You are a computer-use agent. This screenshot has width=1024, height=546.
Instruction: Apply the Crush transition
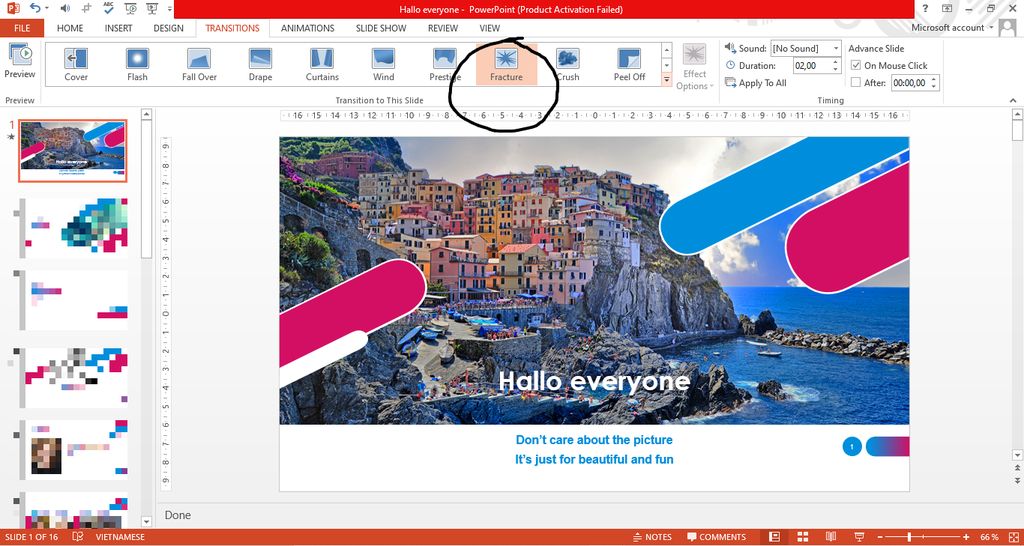(x=568, y=65)
